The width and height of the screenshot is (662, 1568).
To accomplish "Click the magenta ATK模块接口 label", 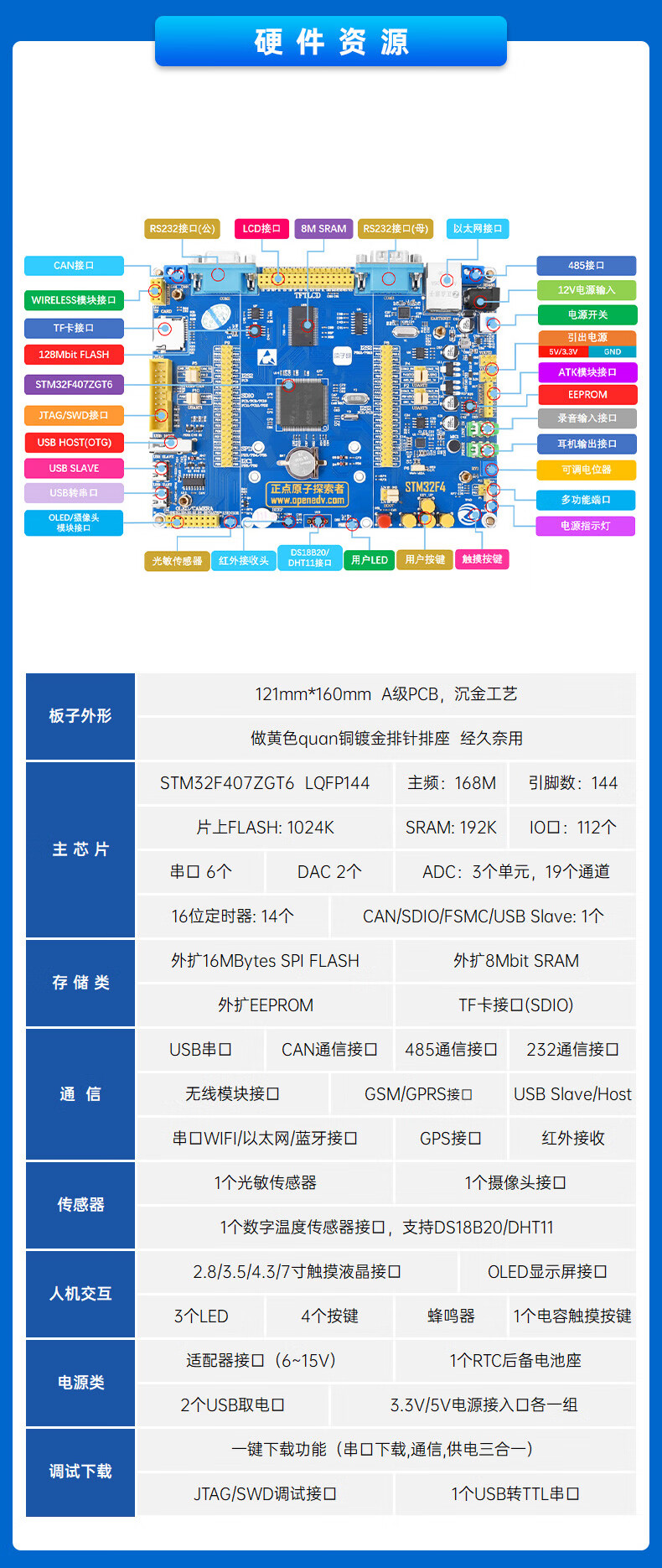I will pos(587,372).
